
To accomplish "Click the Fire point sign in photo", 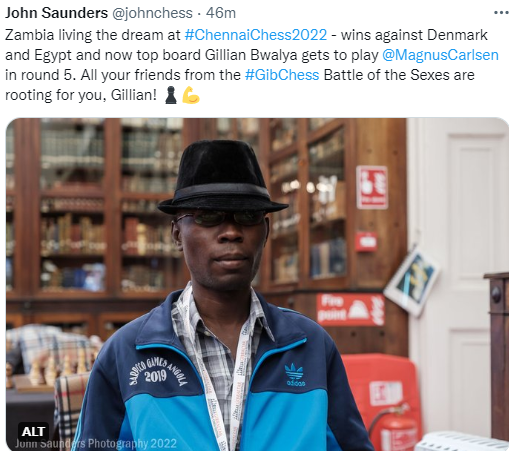I will pyautogui.click(x=350, y=310).
